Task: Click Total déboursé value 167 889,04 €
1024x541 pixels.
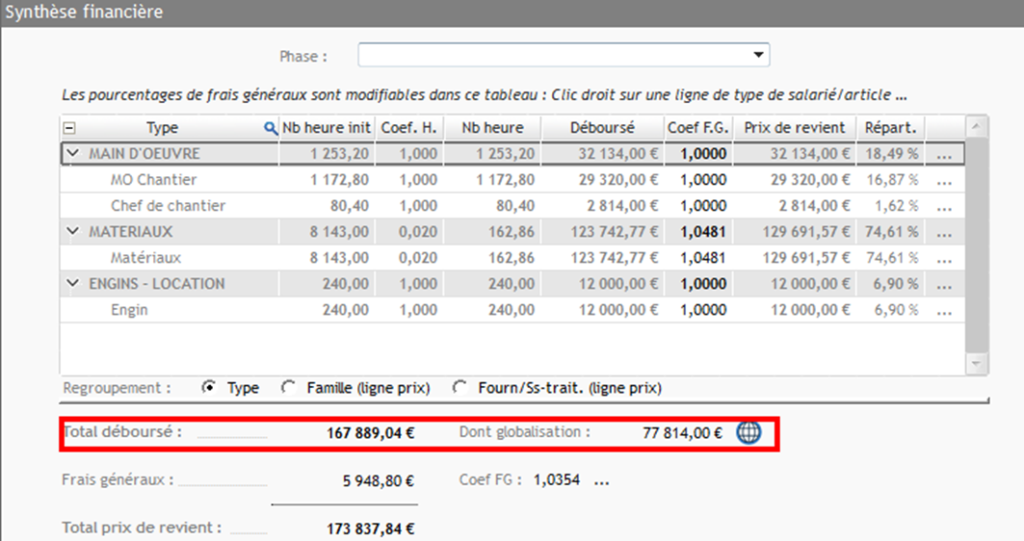Action: pos(370,433)
